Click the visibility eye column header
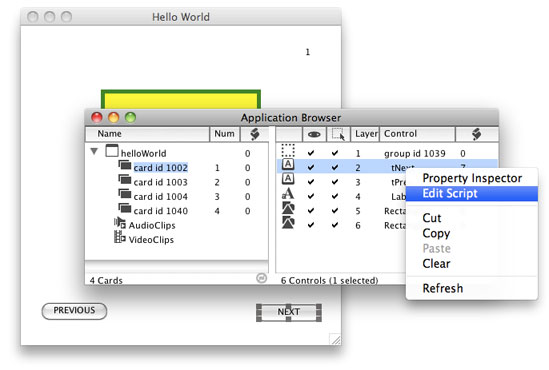549x370 pixels. click(x=314, y=134)
